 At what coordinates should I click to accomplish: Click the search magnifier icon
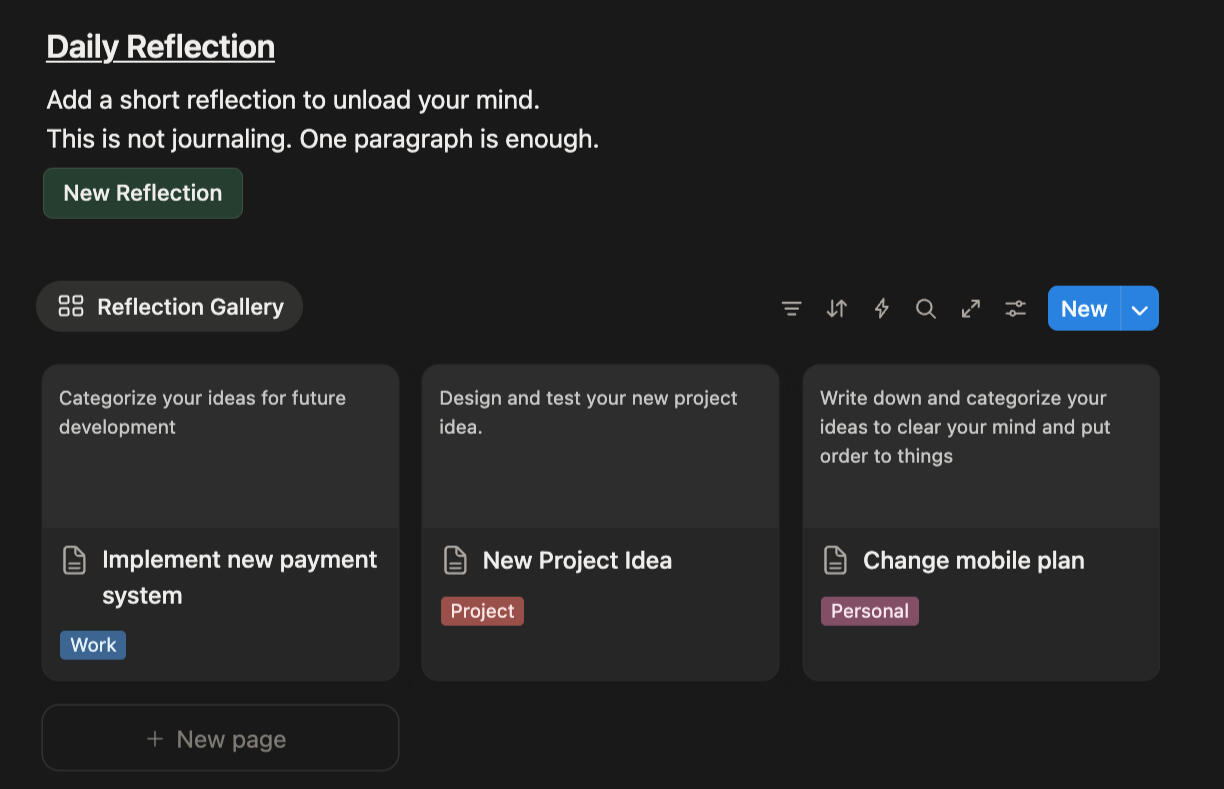(926, 309)
